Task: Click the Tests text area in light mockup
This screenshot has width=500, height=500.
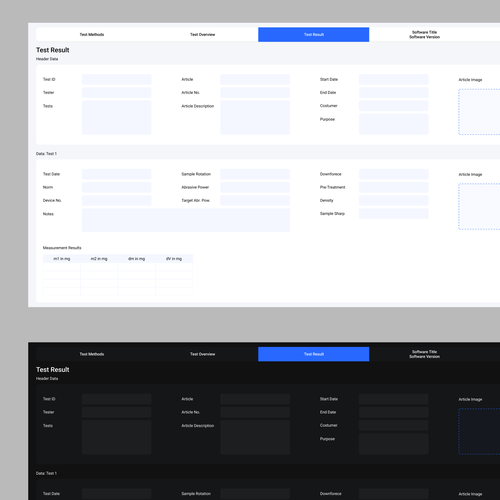Action: pos(117,118)
